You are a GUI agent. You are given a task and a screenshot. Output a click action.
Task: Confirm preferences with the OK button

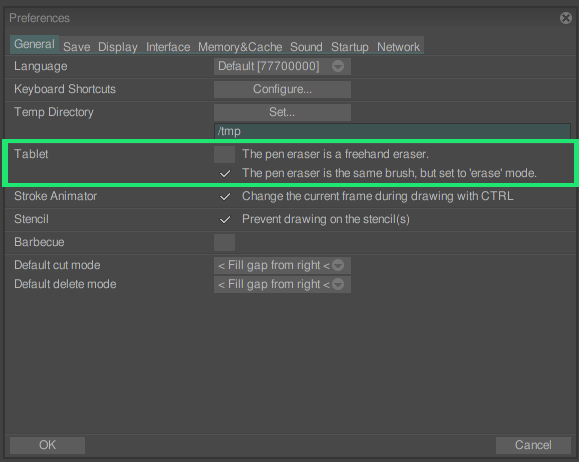47,445
